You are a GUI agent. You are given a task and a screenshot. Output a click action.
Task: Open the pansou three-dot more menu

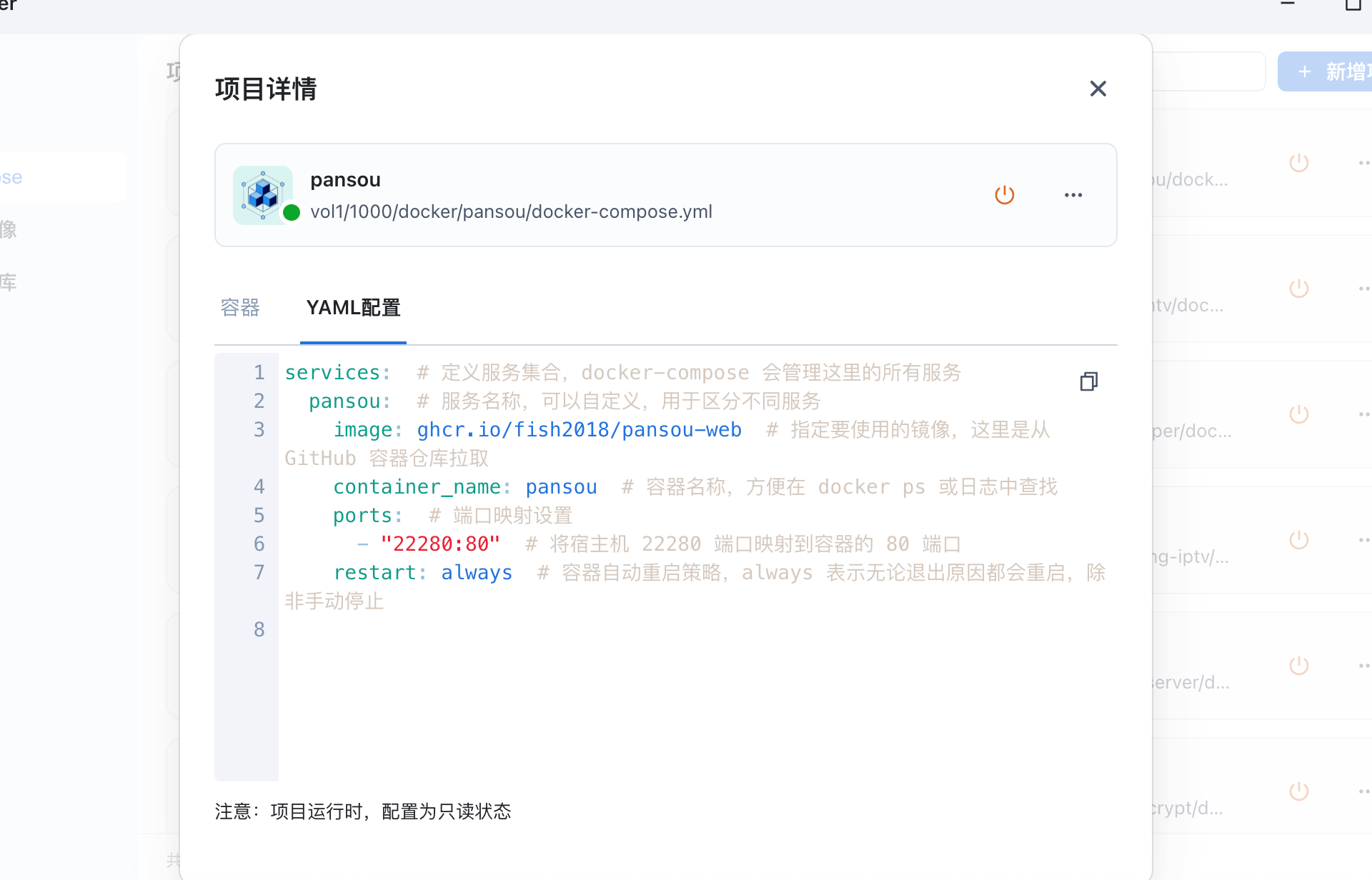1073,195
